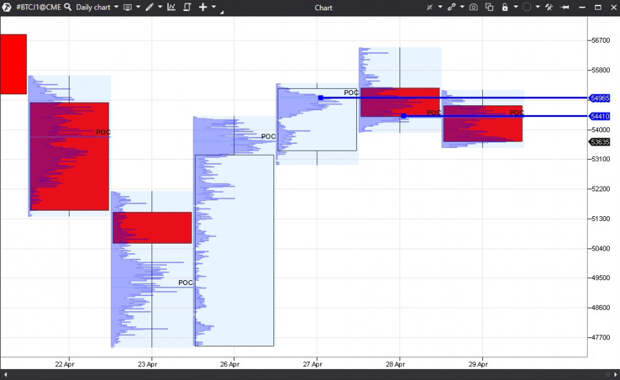Open the application logo menu
This screenshot has width=620, height=380.
(6, 7)
